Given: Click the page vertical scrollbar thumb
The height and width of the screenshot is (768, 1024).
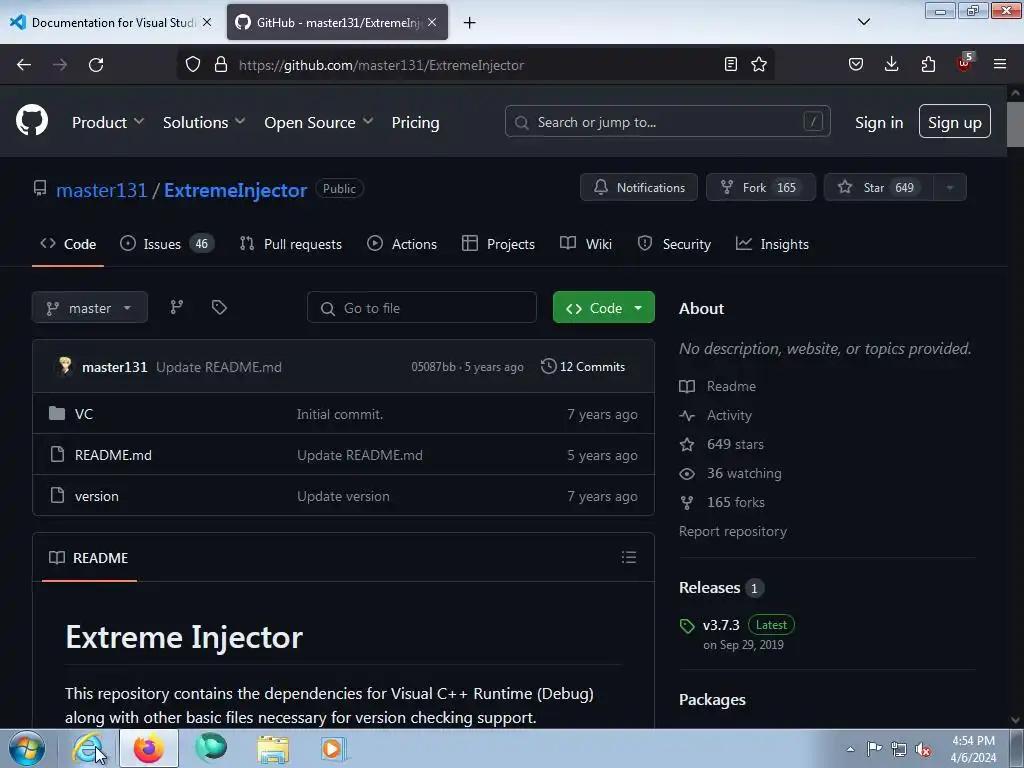Looking at the screenshot, I should 1016,123.
